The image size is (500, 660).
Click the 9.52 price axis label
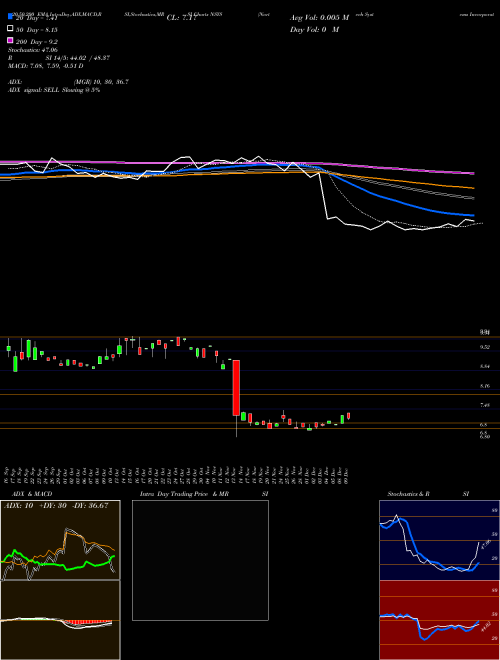[485, 347]
